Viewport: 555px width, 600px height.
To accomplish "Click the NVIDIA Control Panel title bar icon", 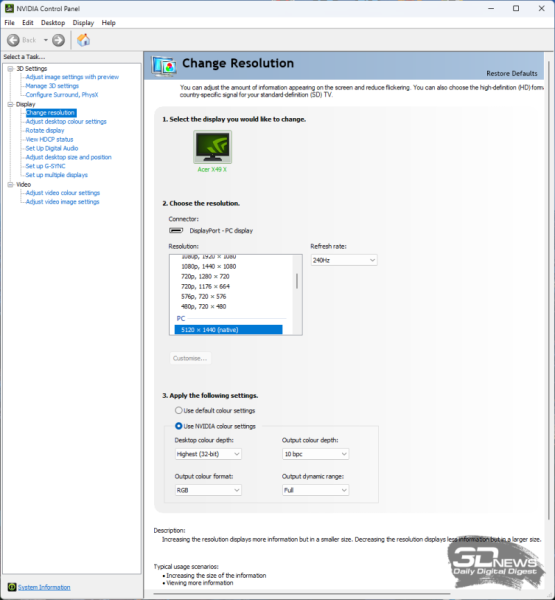I will [9, 8].
